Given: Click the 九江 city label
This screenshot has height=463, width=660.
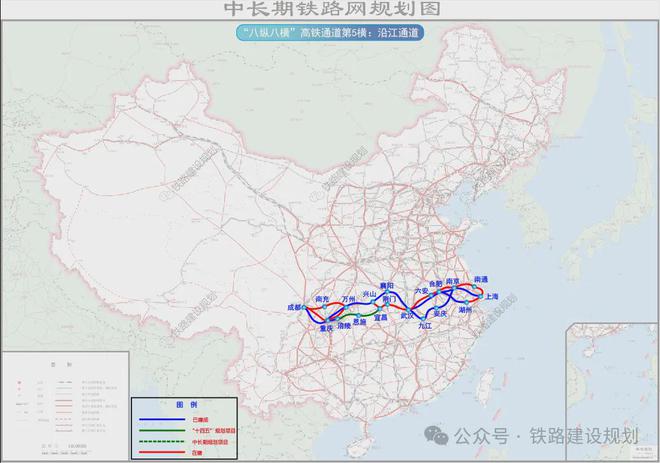Looking at the screenshot, I should tap(425, 325).
